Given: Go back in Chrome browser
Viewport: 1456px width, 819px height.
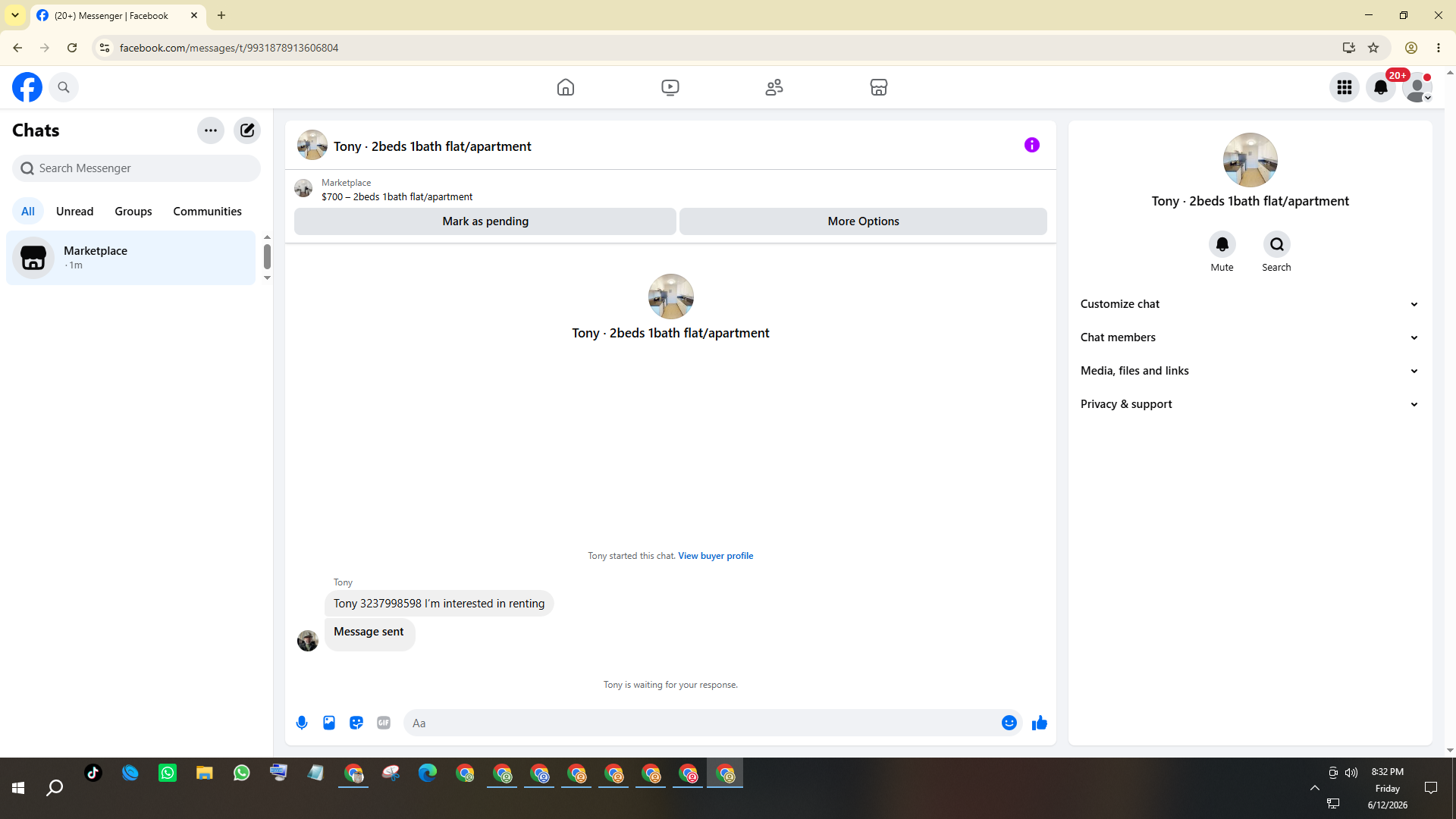Looking at the screenshot, I should click(17, 48).
